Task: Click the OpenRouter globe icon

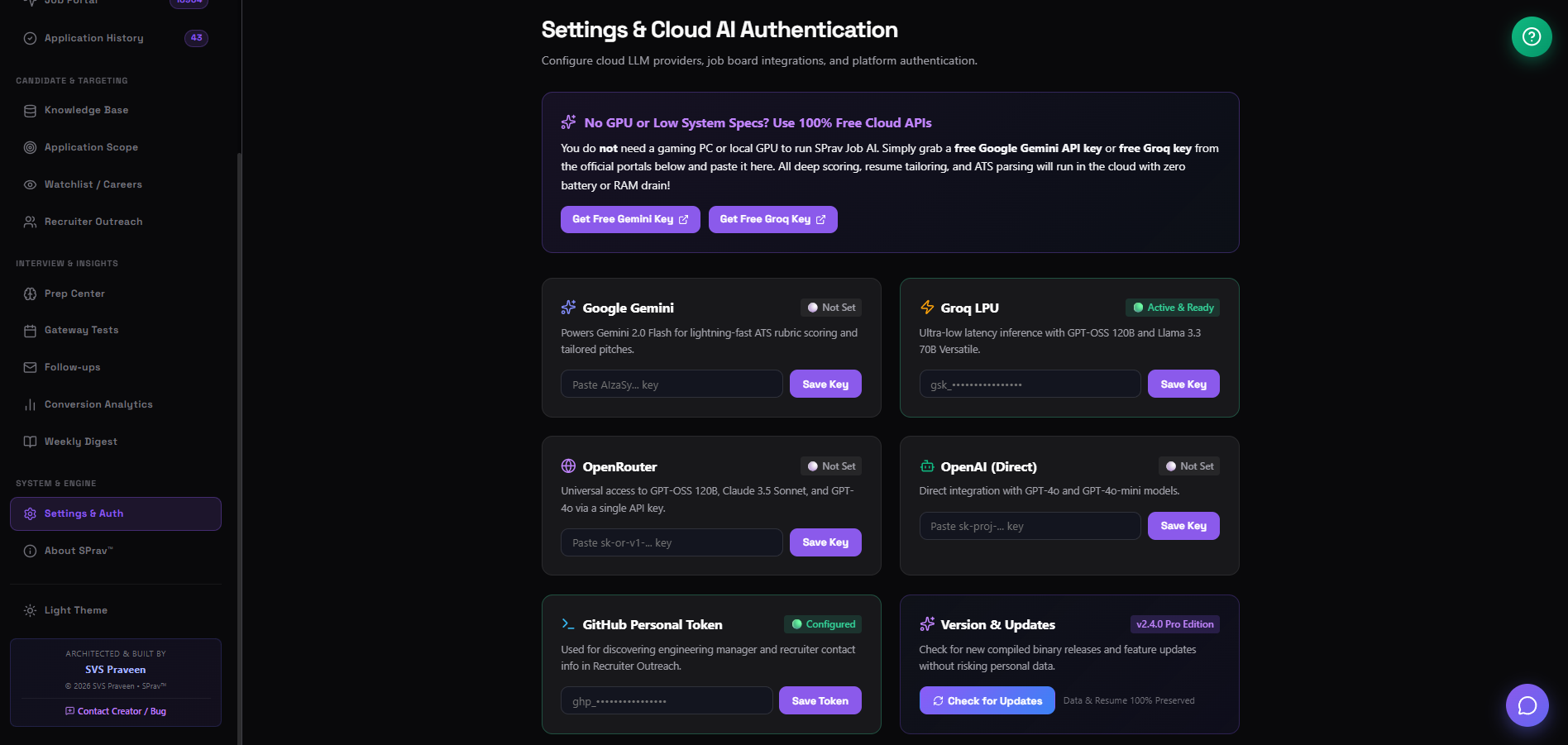Action: coord(568,466)
